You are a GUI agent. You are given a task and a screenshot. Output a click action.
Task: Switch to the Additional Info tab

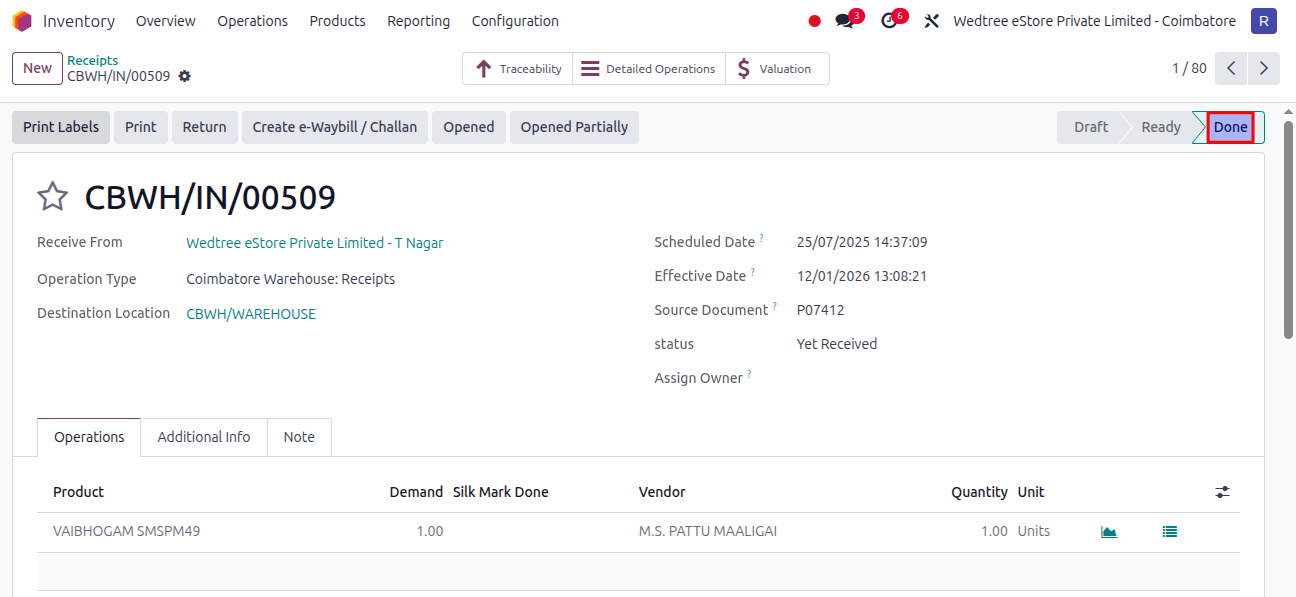click(204, 437)
